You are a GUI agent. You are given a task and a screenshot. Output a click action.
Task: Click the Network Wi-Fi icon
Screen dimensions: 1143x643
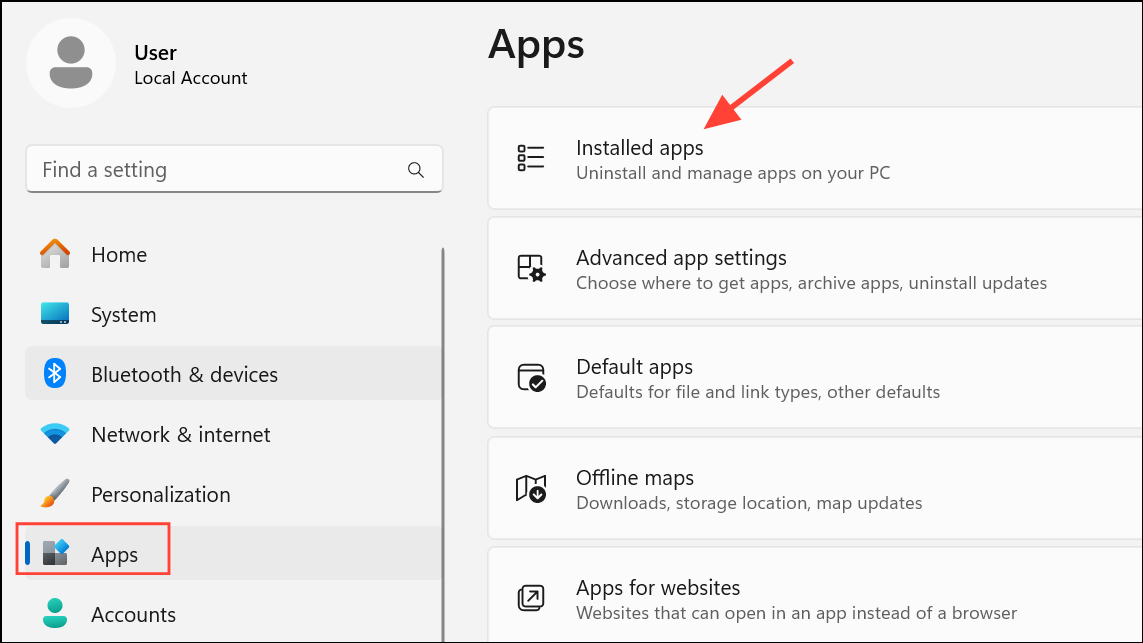tap(55, 434)
